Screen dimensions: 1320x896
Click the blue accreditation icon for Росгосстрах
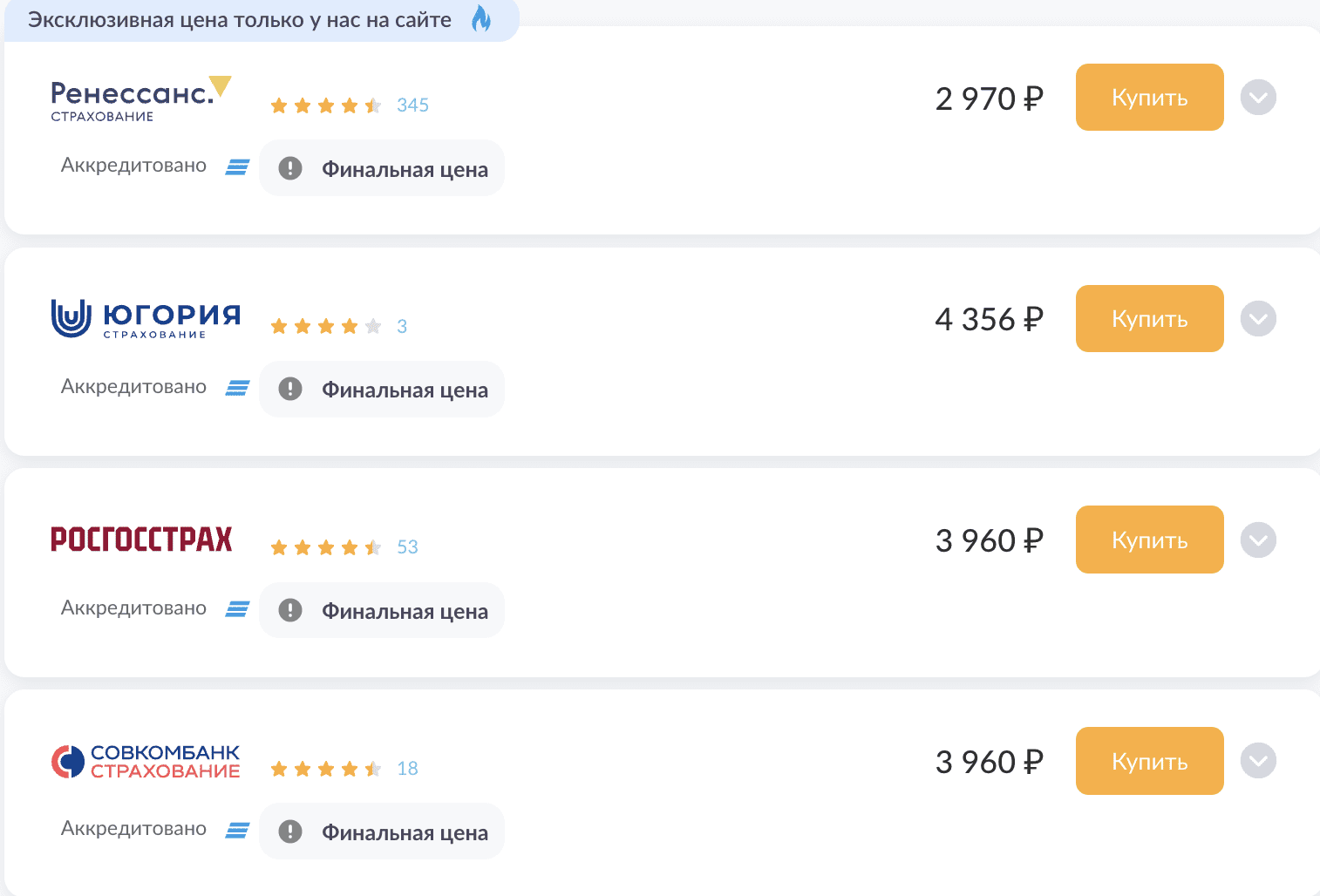[x=237, y=609]
